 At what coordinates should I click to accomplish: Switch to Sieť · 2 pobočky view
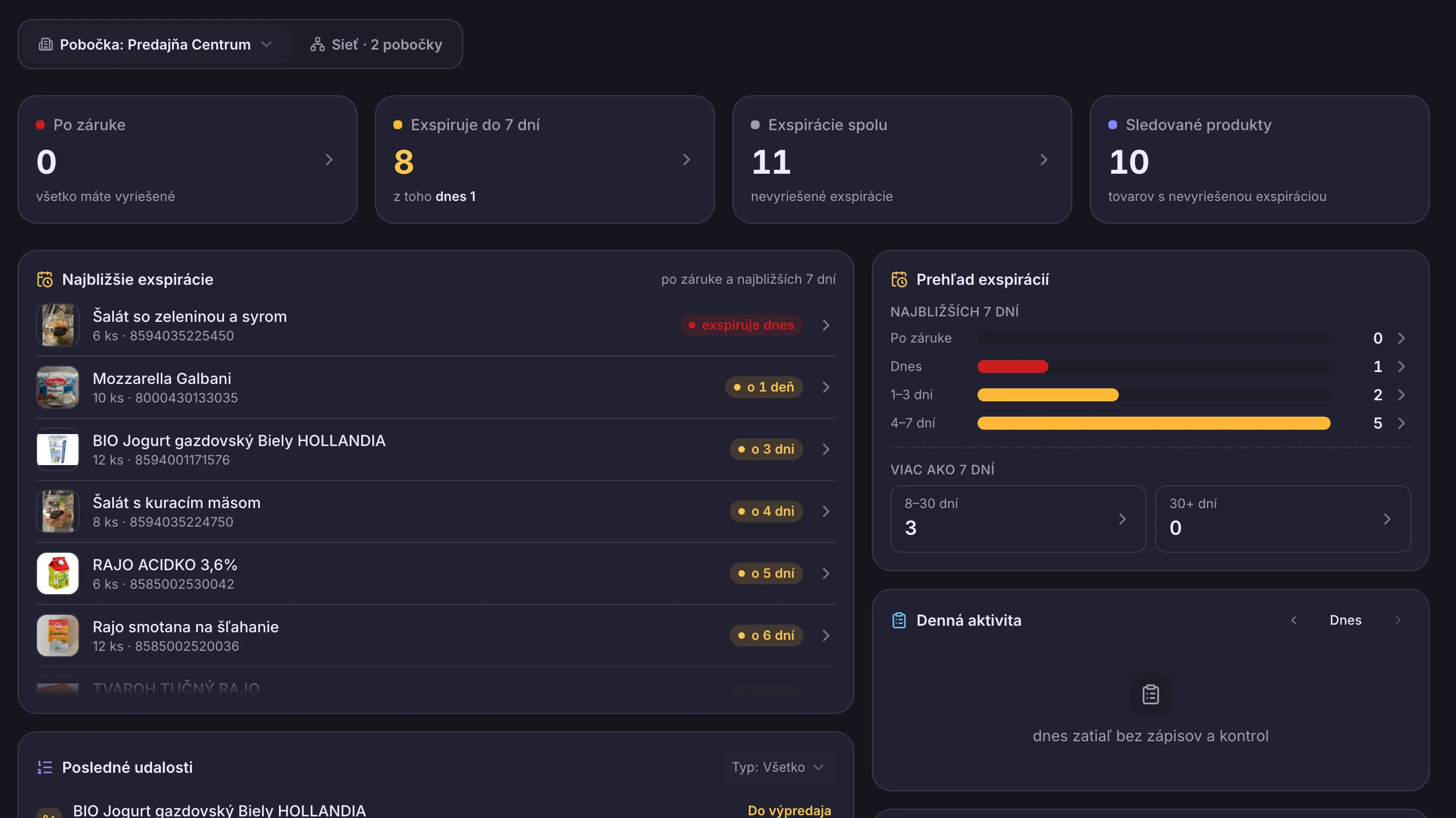376,44
